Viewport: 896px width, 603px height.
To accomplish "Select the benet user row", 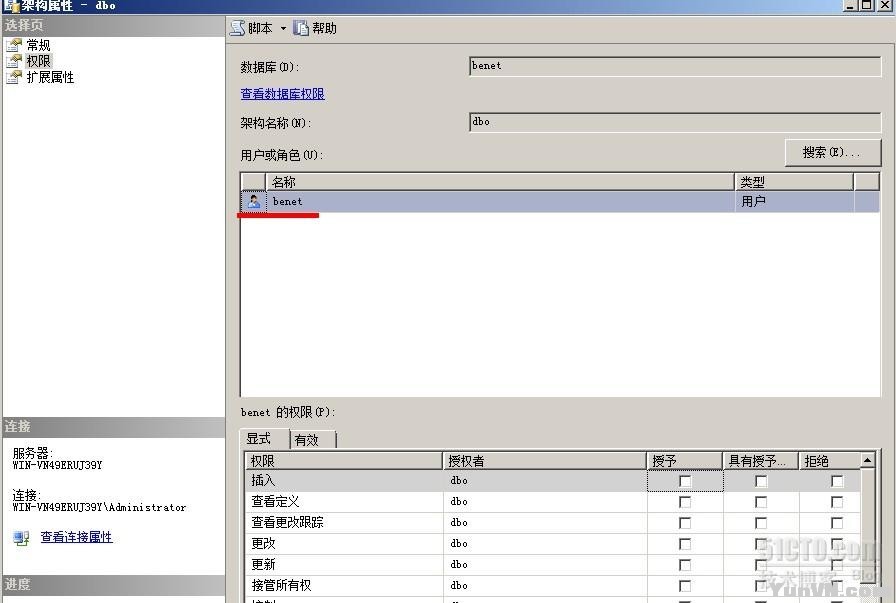I will point(560,201).
